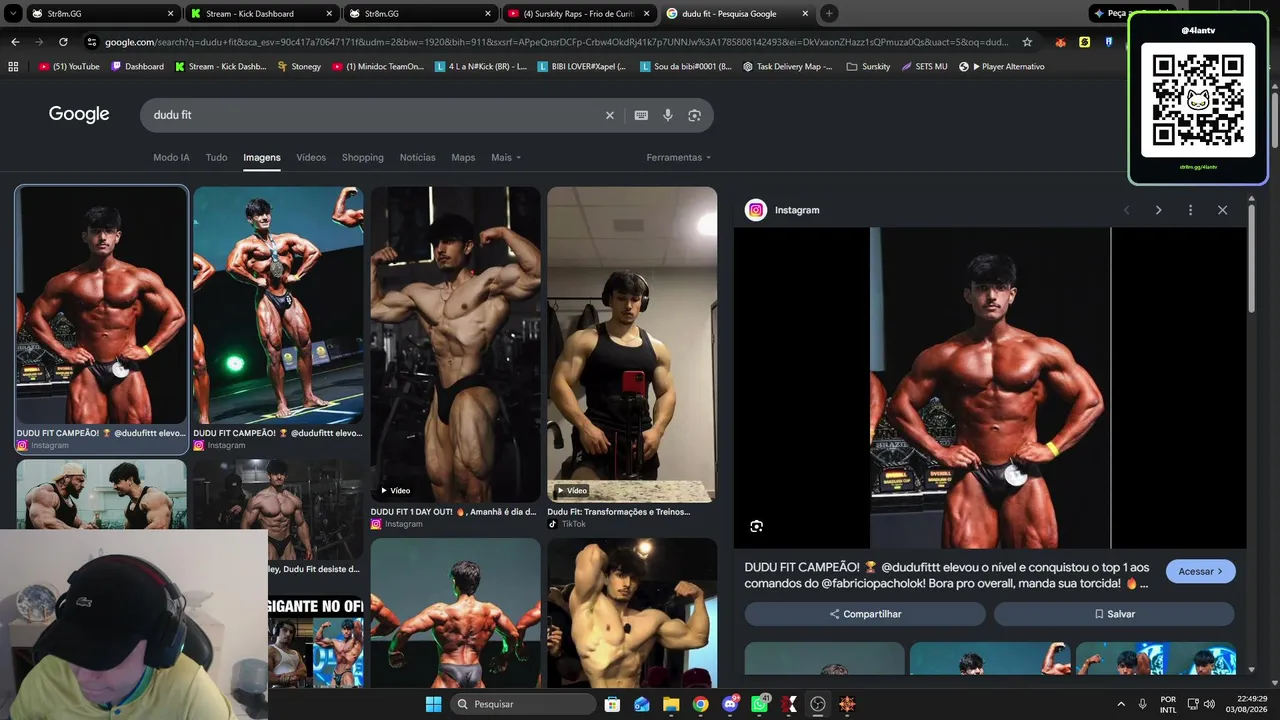This screenshot has width=1280, height=720.
Task: Reload the current Google page
Action: (x=63, y=42)
